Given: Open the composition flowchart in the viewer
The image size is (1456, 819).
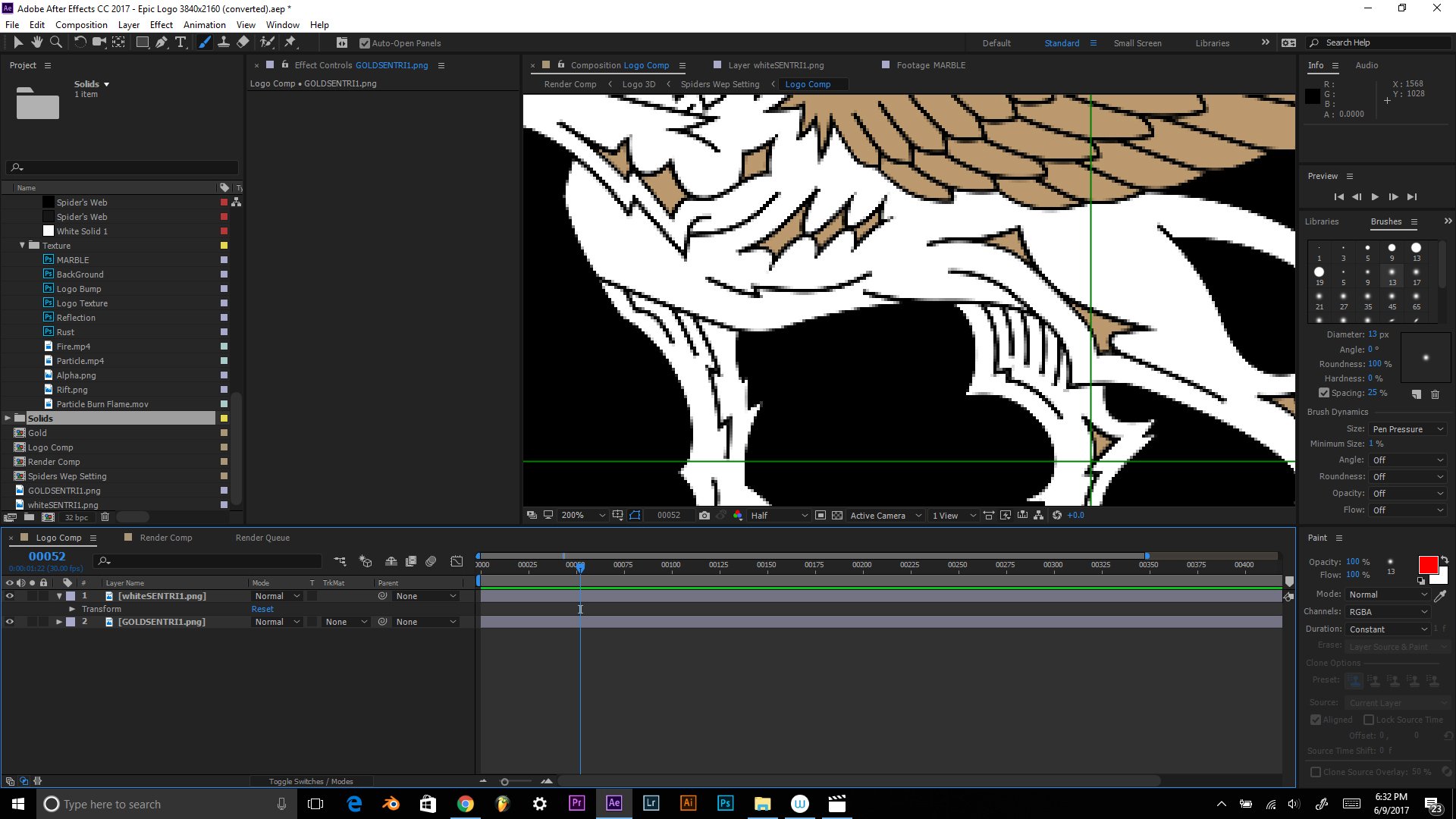Looking at the screenshot, I should (1039, 516).
